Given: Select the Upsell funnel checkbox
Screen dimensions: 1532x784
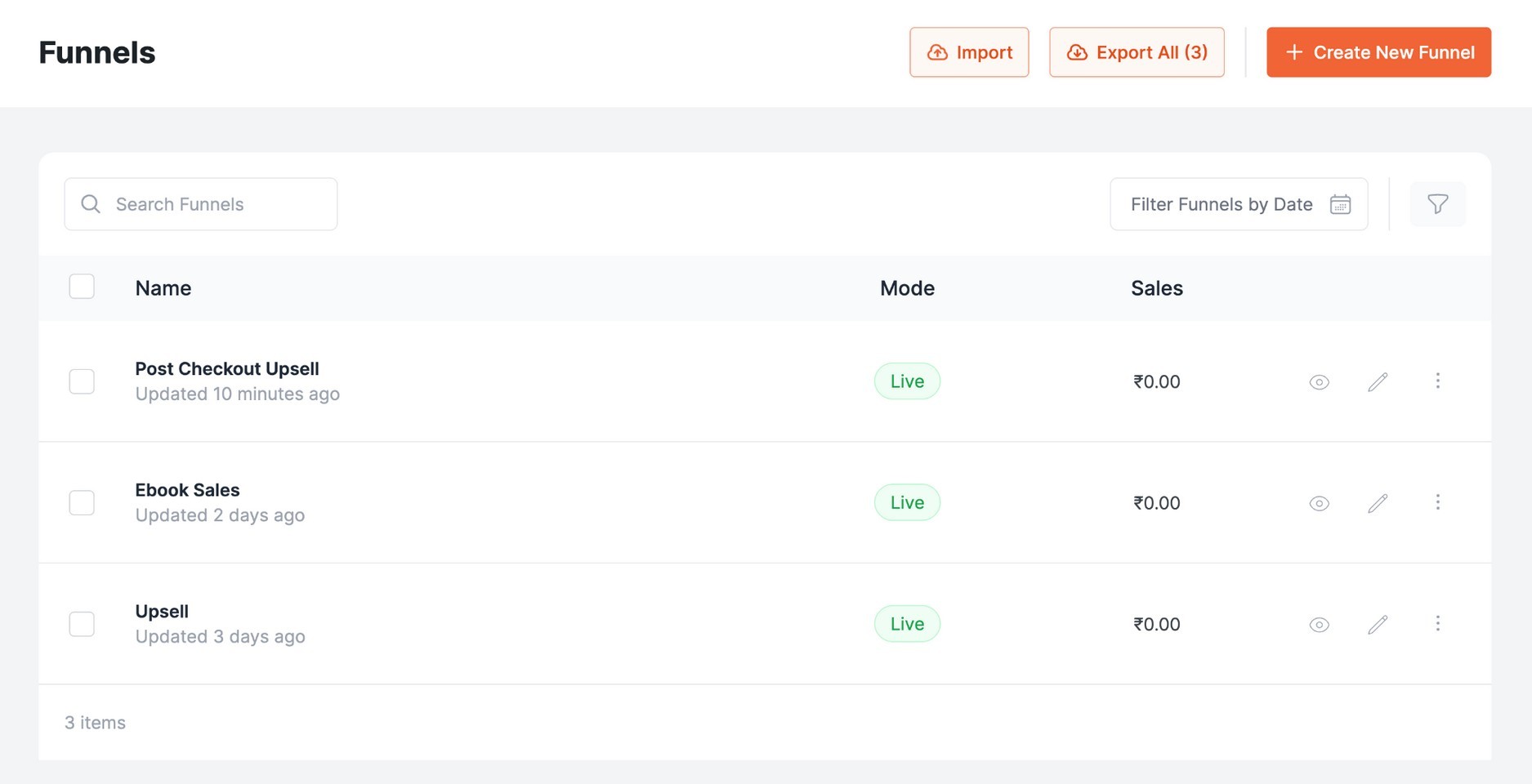Looking at the screenshot, I should [82, 624].
